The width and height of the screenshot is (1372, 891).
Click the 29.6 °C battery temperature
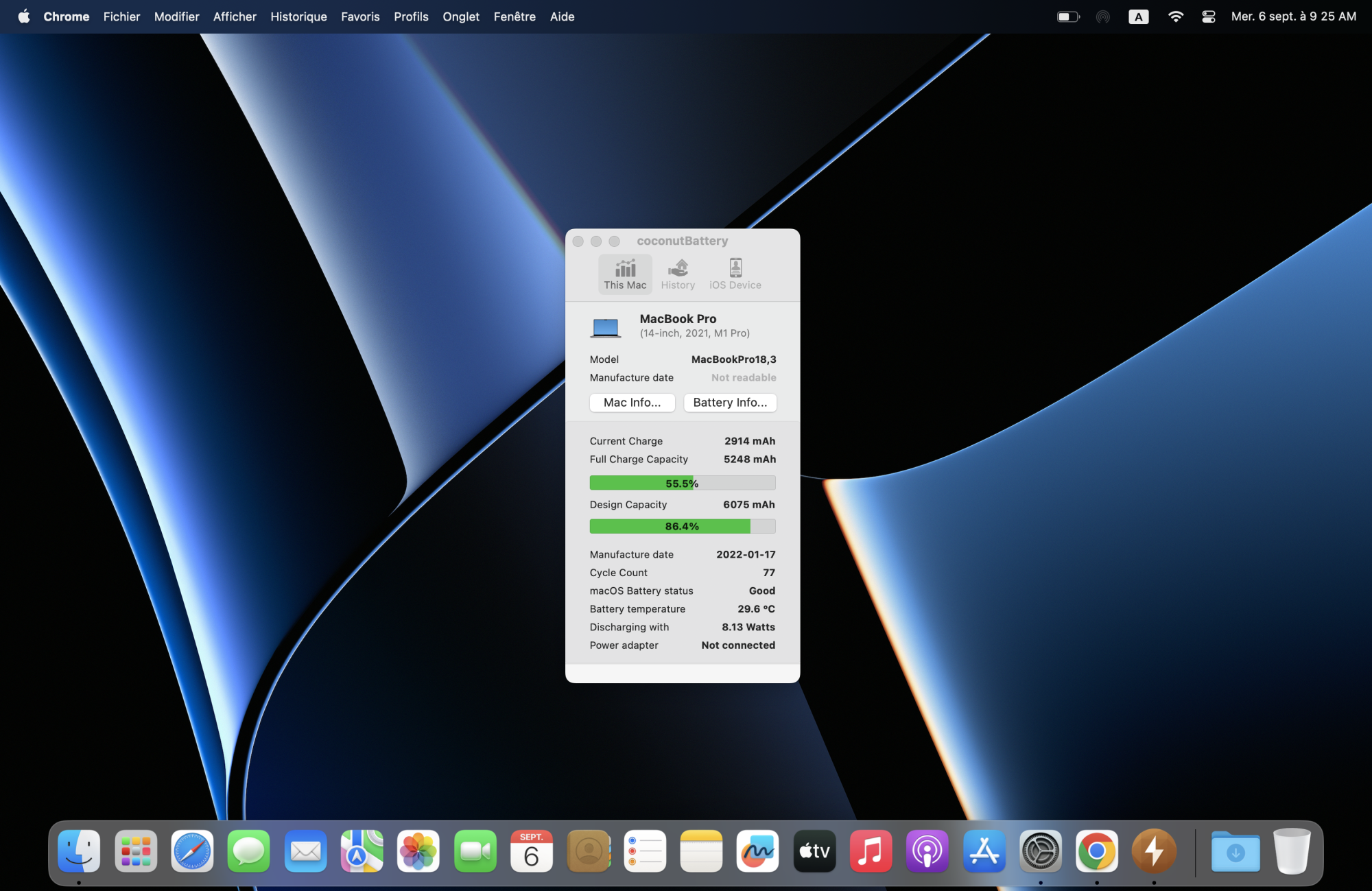pos(756,609)
